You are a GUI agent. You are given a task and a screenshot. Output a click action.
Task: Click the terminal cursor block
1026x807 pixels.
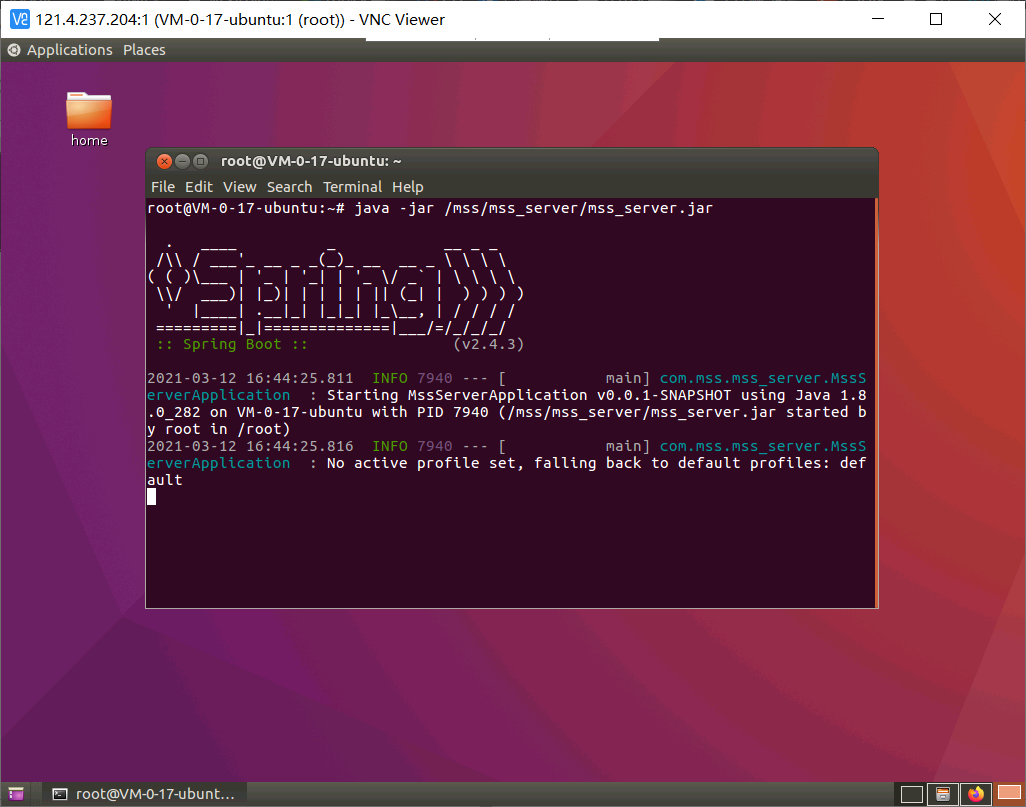151,497
